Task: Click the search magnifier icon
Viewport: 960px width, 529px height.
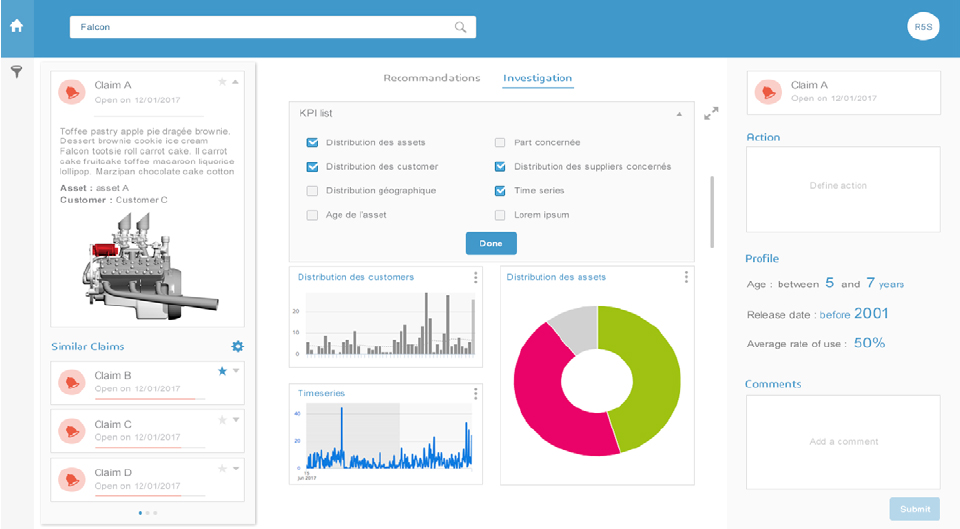Action: [x=460, y=27]
